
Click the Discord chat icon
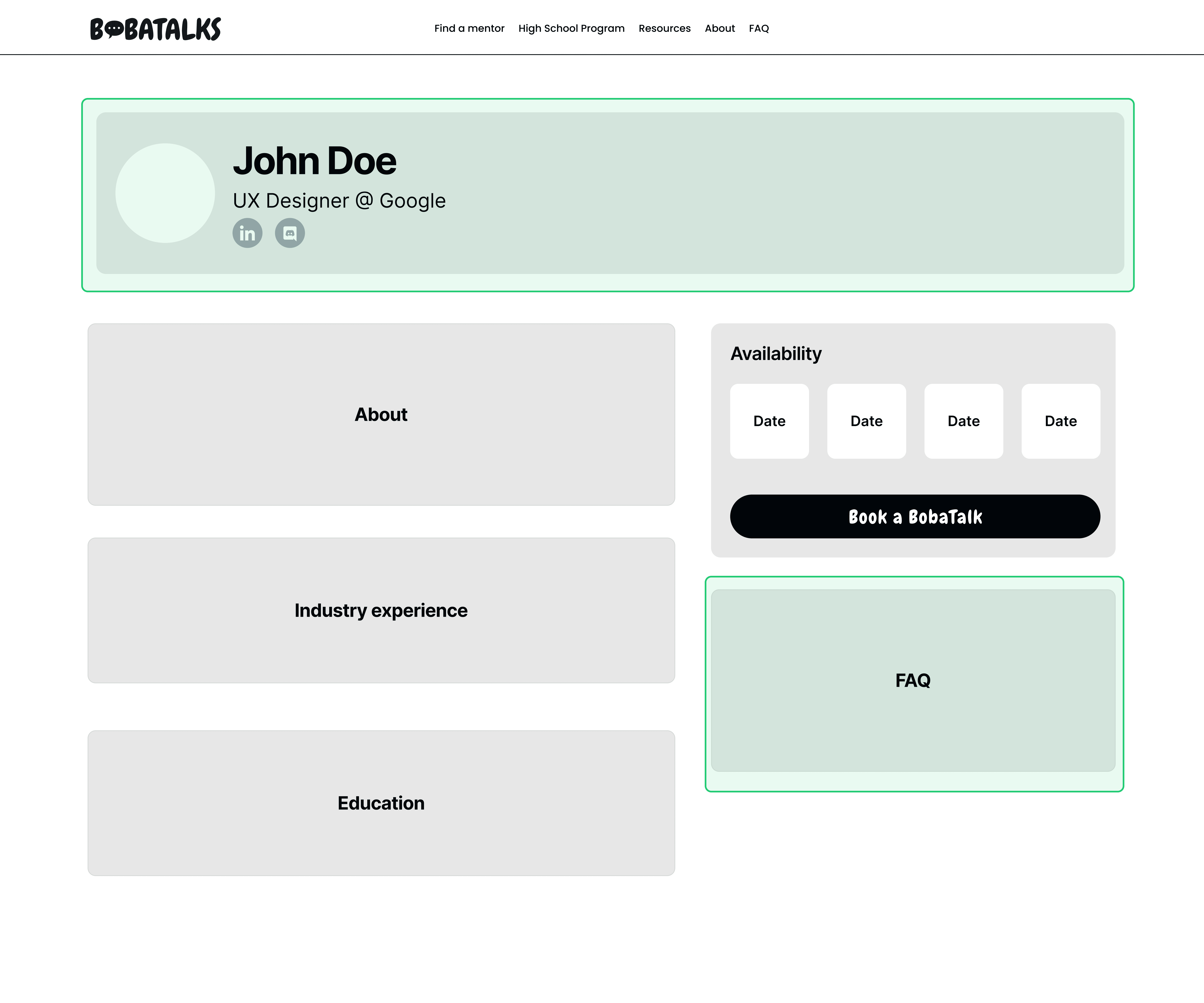click(x=290, y=233)
